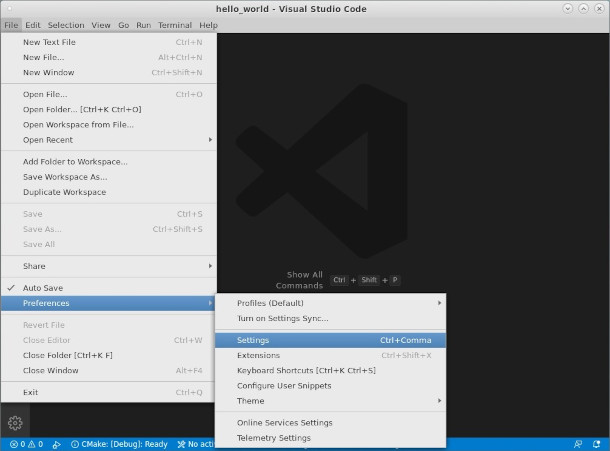Open the Edit menu
The image size is (610, 451).
pos(33,25)
